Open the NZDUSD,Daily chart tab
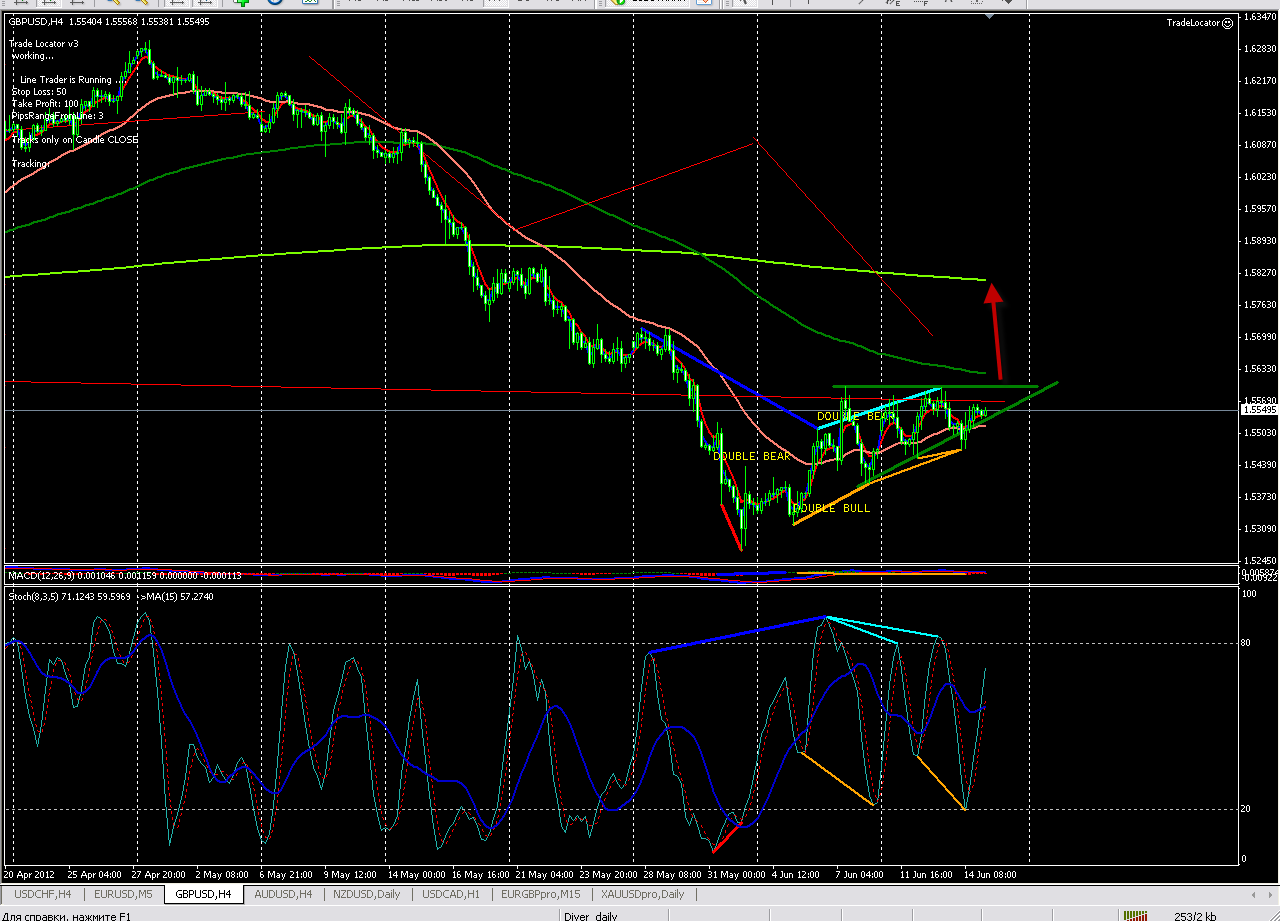 (x=367, y=894)
